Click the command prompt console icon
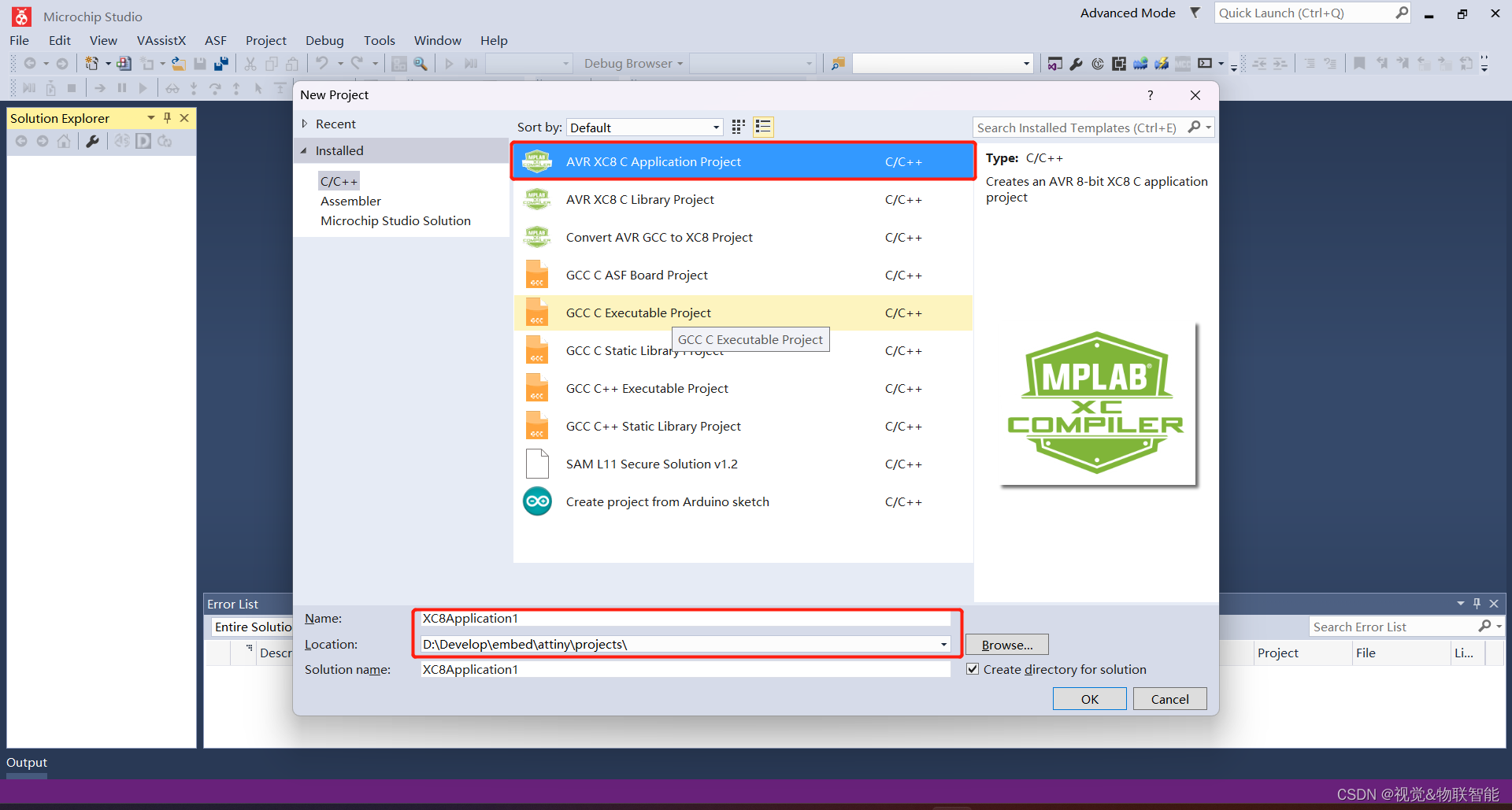Screen dimensions: 1512x810 point(1205,64)
